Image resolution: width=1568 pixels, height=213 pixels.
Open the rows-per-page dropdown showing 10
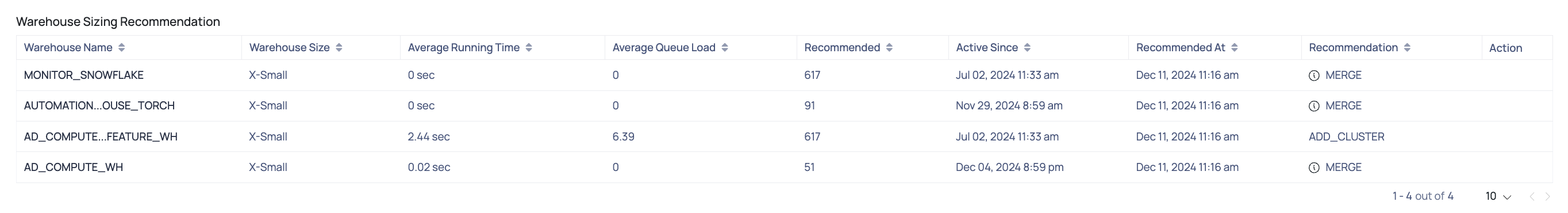pyautogui.click(x=1498, y=196)
